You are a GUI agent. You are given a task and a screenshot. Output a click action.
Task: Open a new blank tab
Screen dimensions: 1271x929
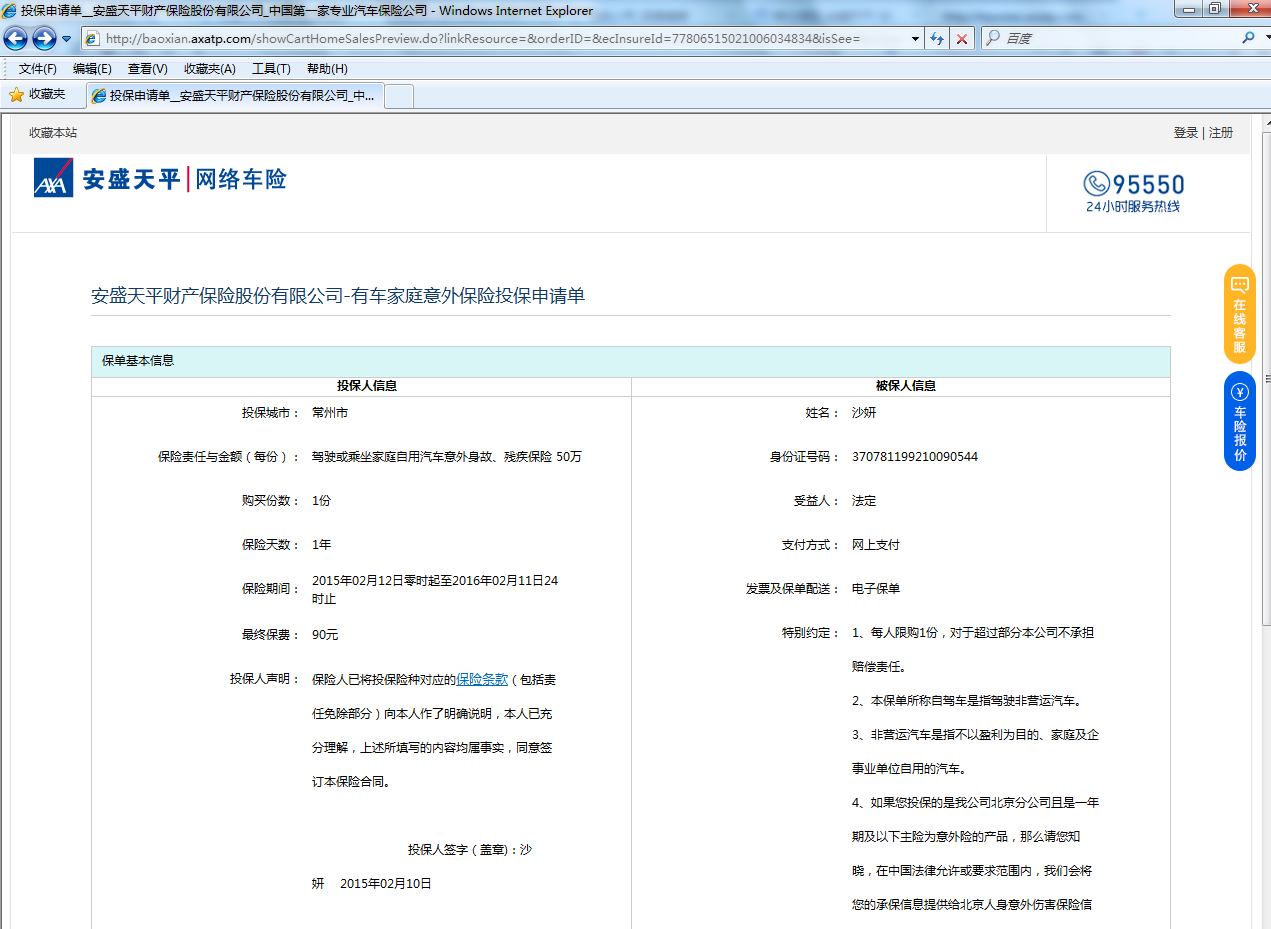point(399,96)
